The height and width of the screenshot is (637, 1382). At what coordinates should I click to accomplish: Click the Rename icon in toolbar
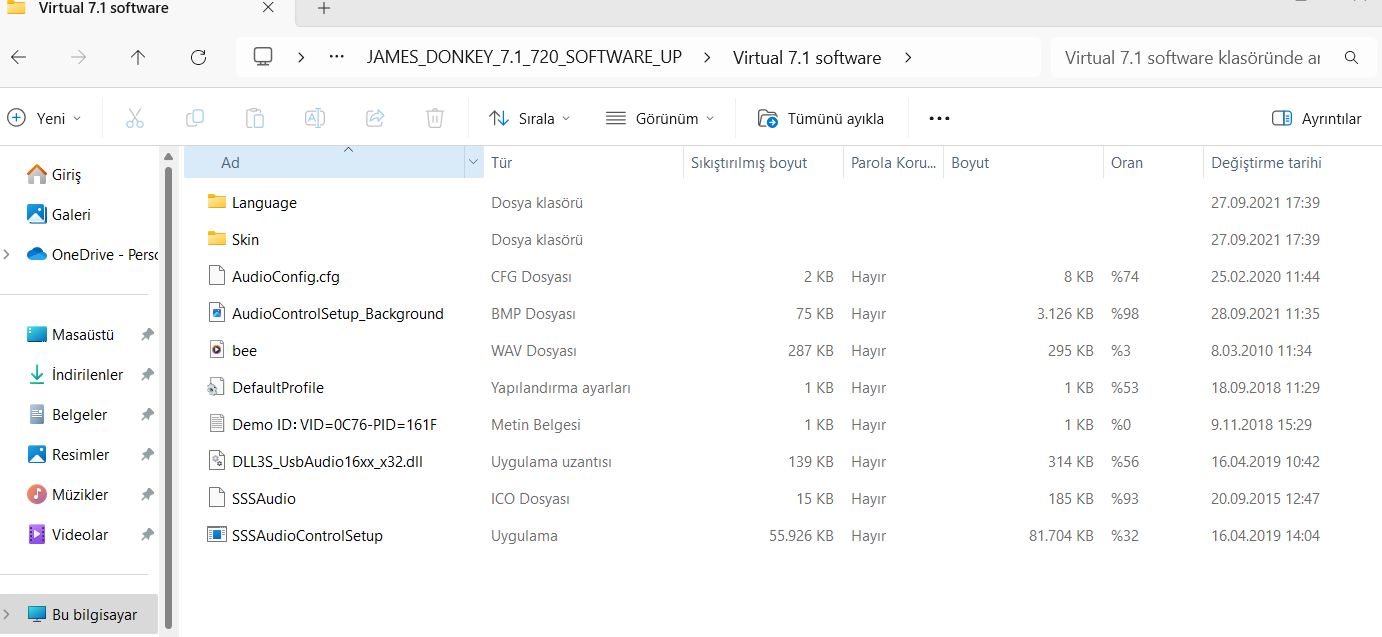tap(315, 118)
